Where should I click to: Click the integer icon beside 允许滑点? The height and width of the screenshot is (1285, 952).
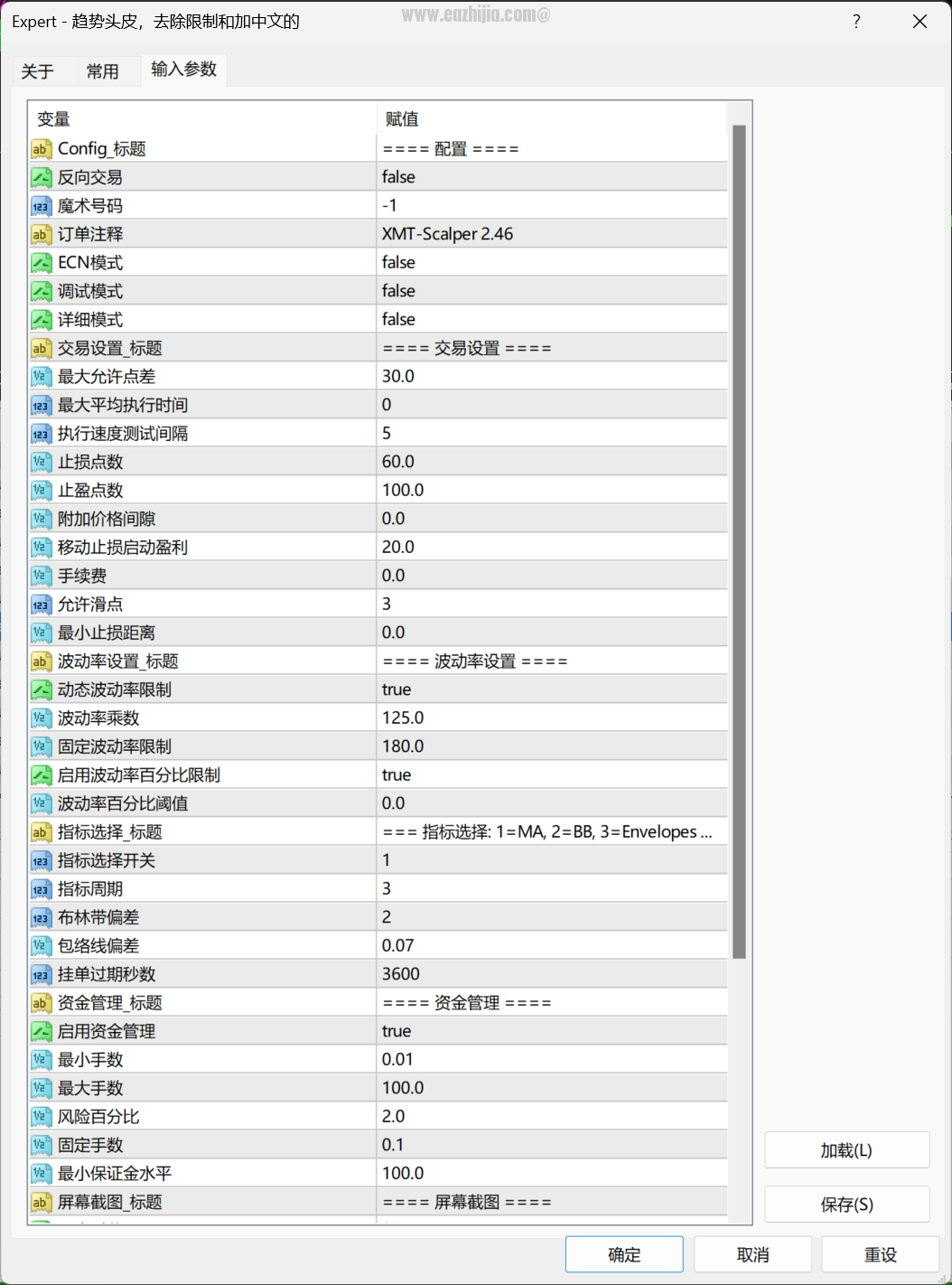coord(41,605)
